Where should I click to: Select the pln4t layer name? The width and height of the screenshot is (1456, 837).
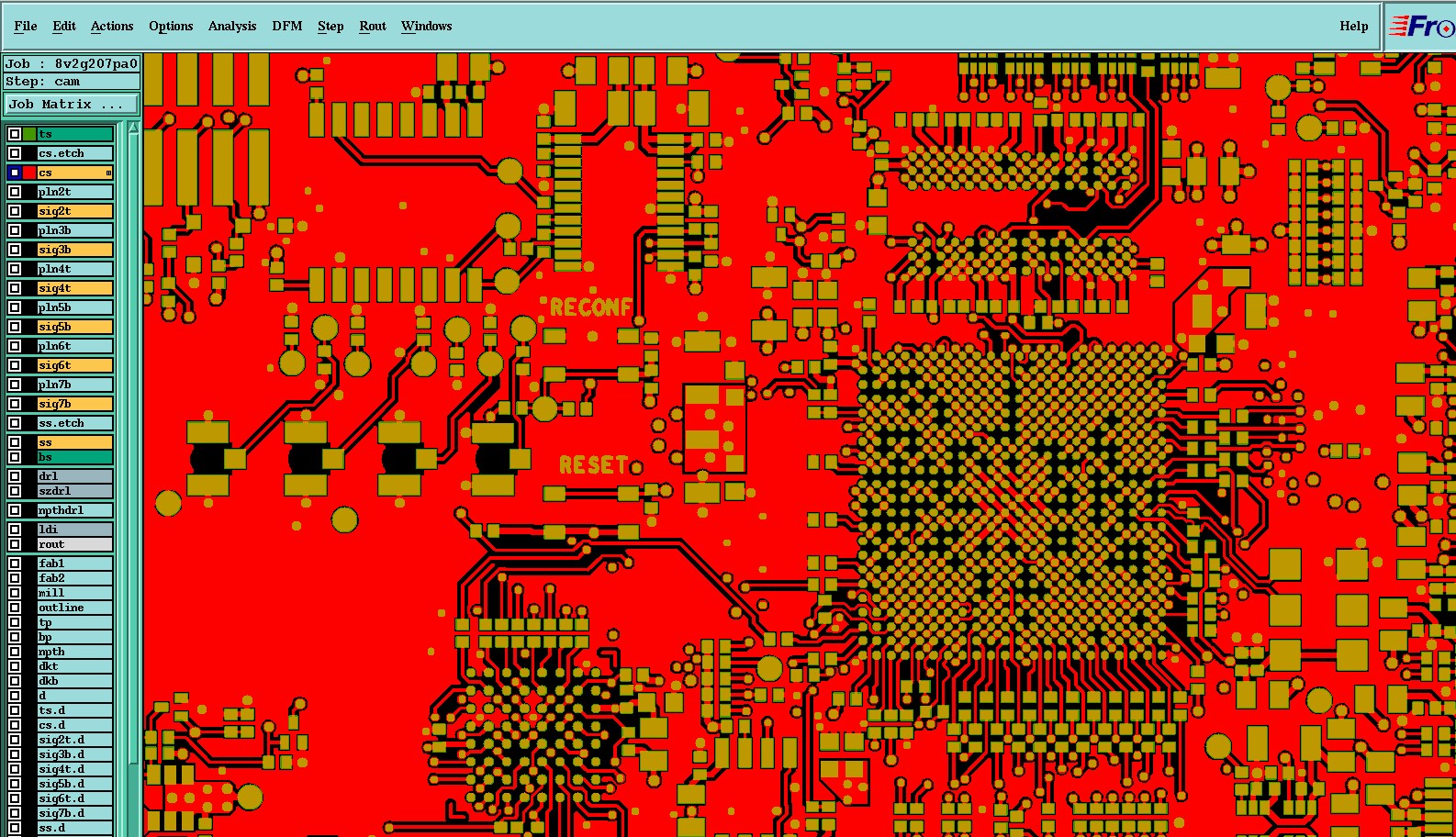(75, 269)
